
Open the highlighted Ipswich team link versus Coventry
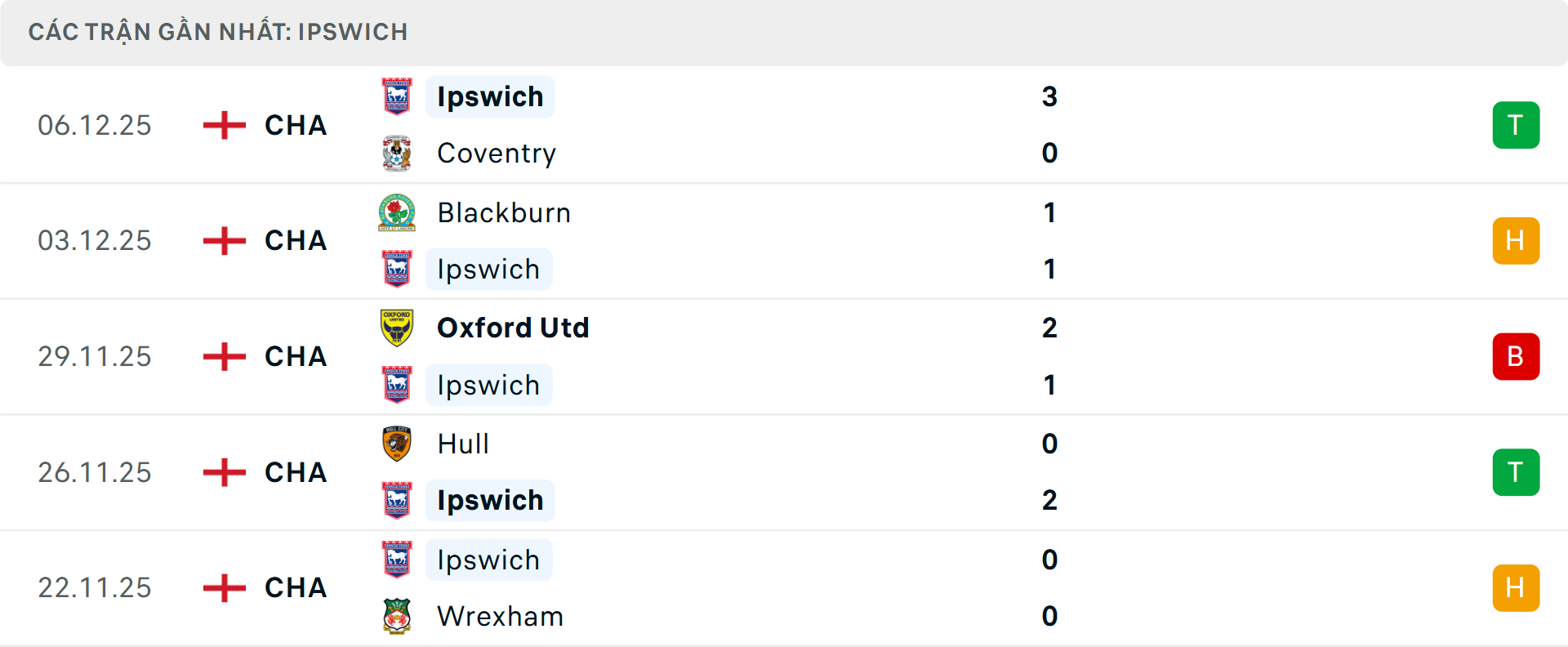pyautogui.click(x=490, y=96)
